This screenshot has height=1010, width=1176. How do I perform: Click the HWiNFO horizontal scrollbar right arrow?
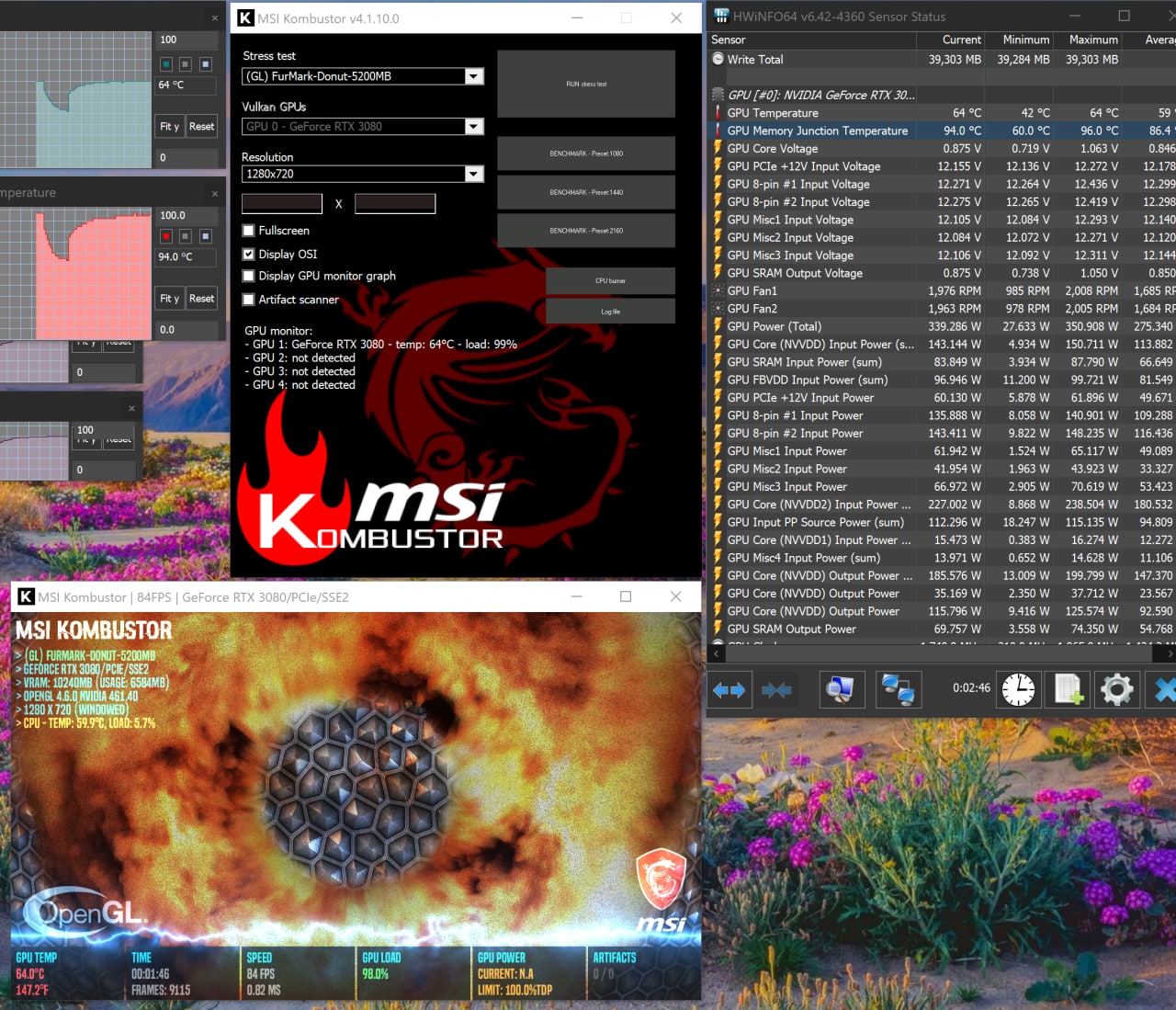coord(1170,653)
